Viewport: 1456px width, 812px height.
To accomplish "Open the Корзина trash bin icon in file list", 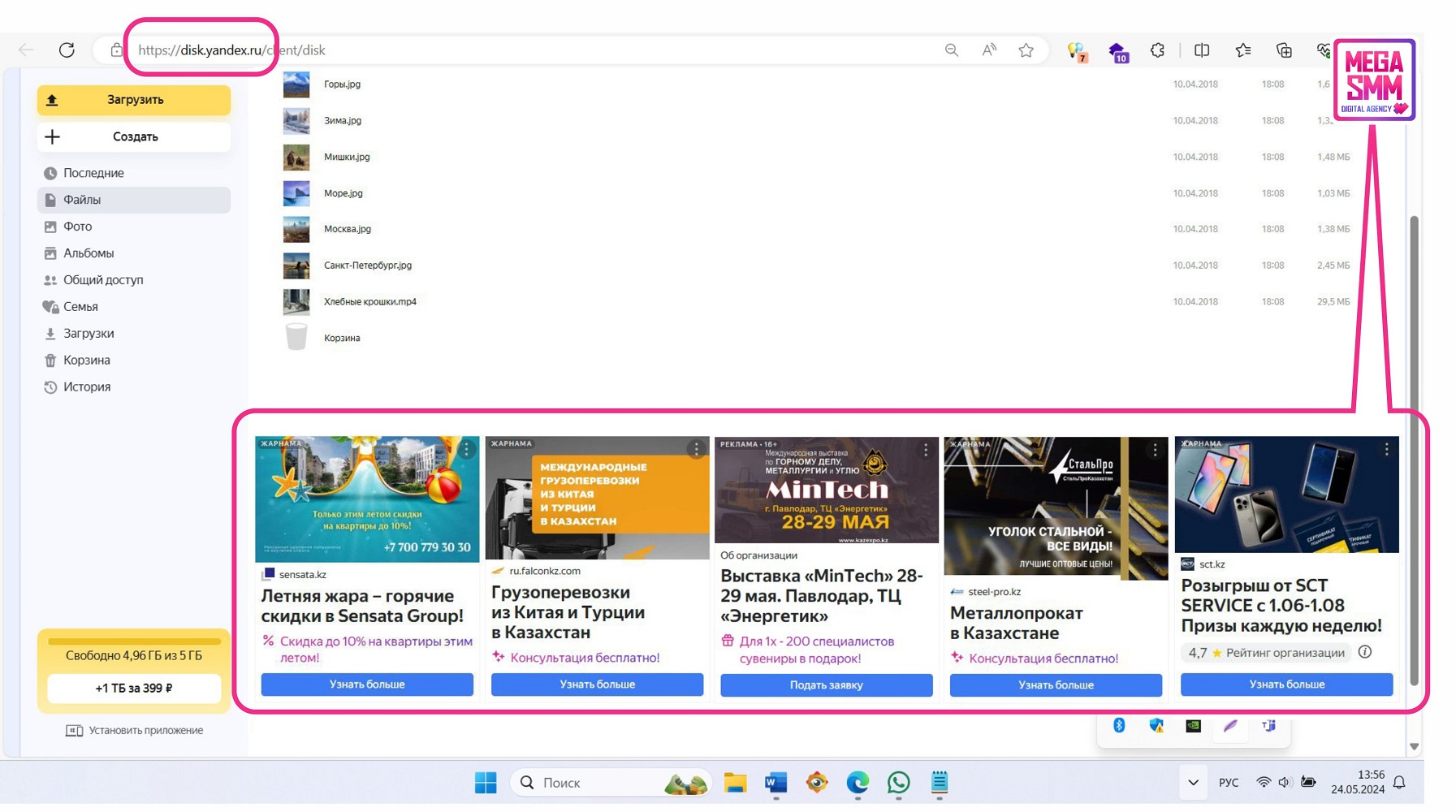I will (296, 337).
